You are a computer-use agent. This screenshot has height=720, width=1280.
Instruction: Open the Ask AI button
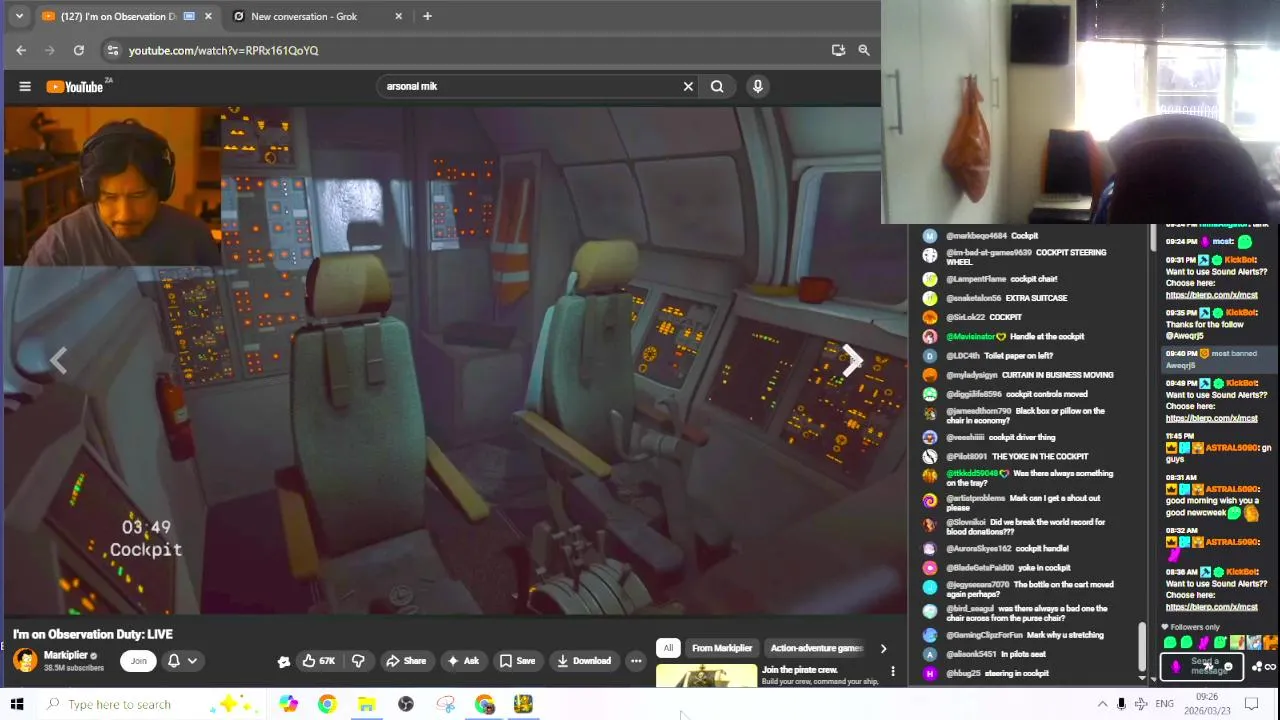(x=463, y=661)
